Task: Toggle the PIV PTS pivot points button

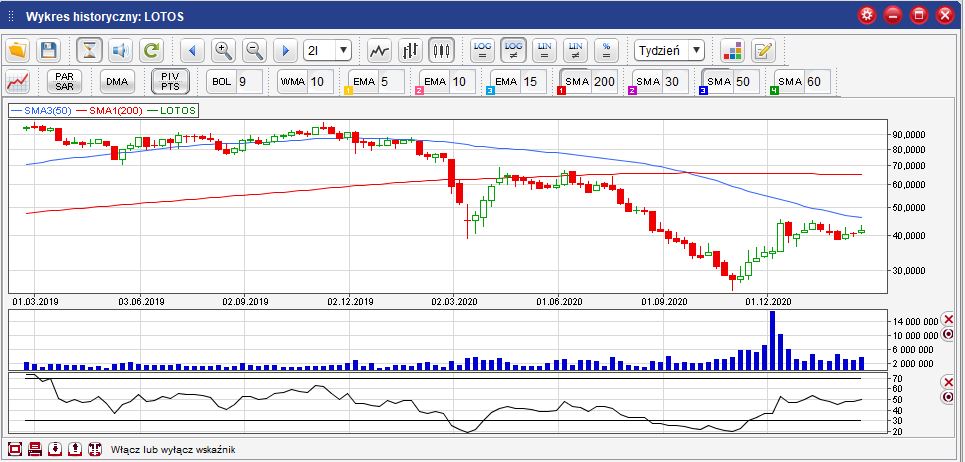Action: pyautogui.click(x=170, y=82)
